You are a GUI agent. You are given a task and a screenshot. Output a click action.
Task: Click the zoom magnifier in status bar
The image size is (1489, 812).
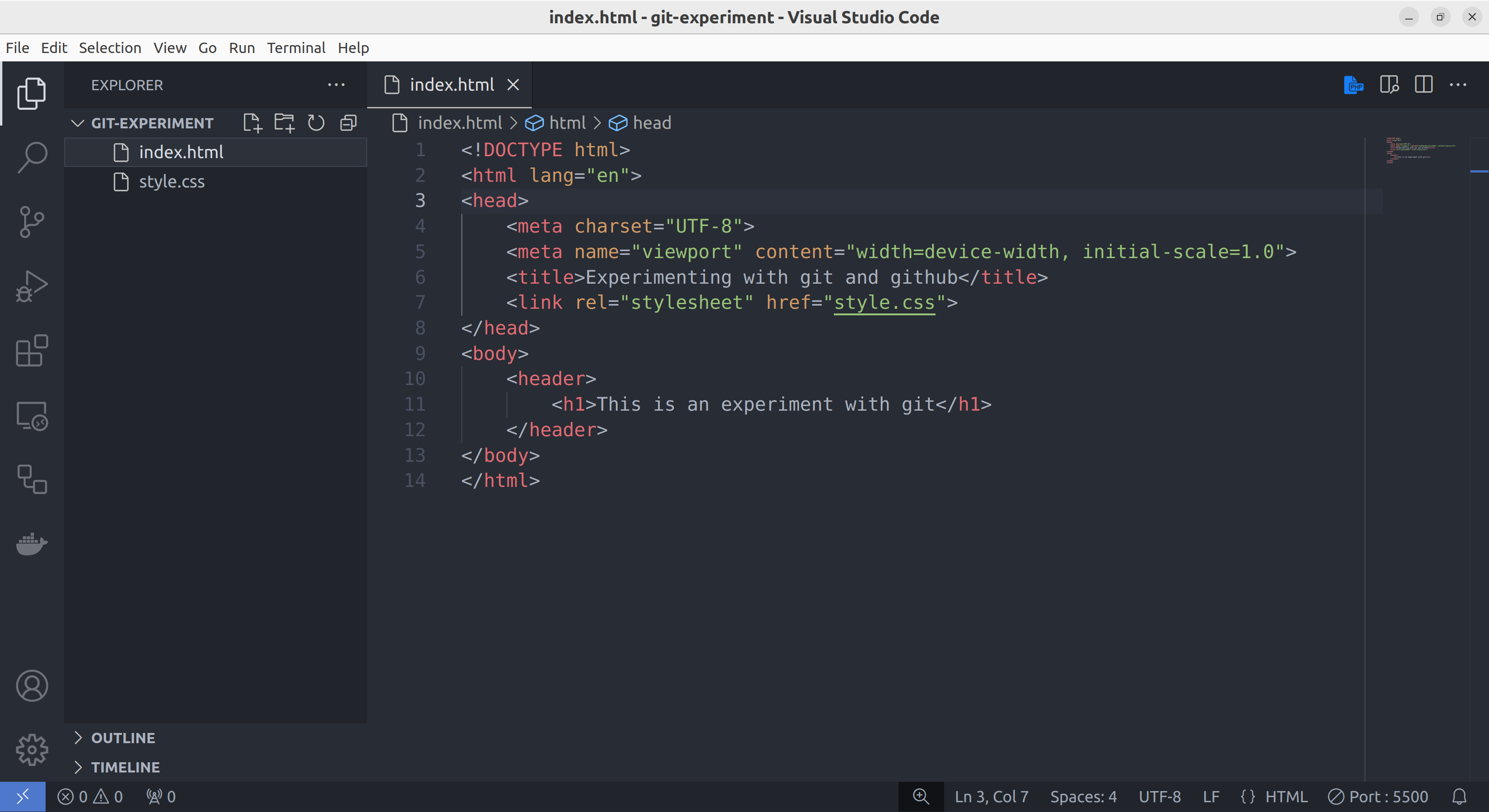click(921, 797)
